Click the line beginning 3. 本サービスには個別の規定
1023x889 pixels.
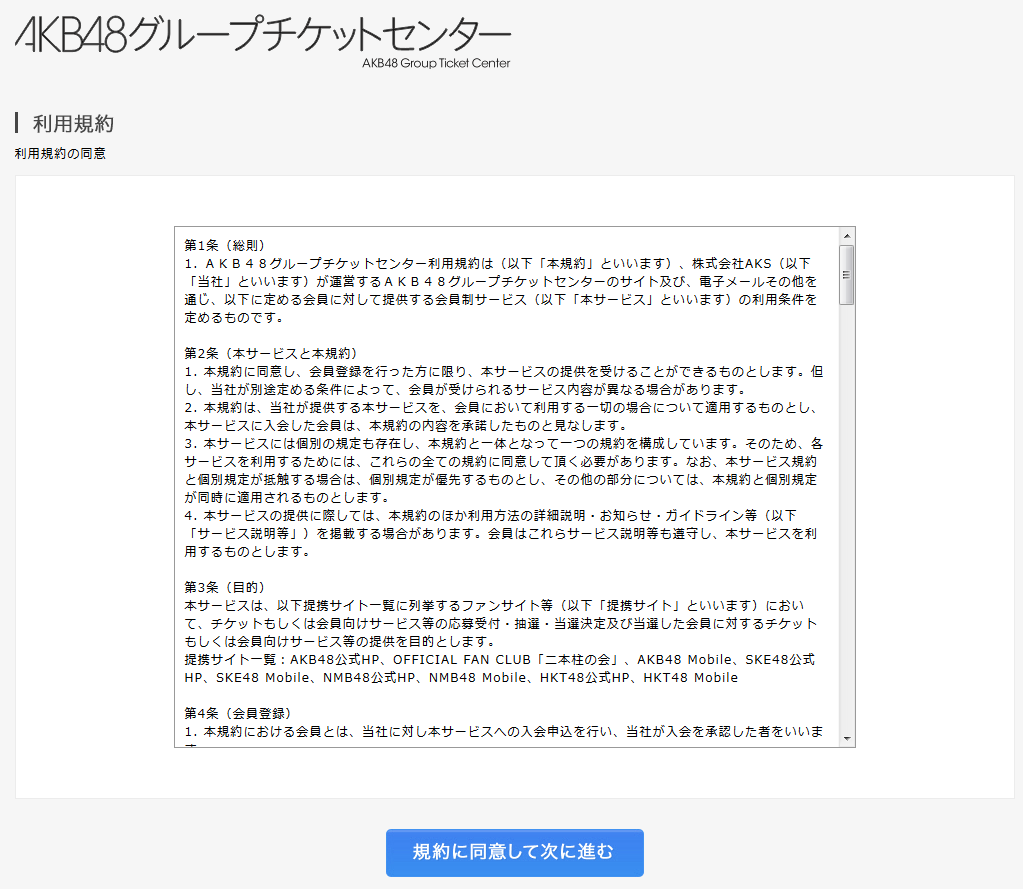504,444
